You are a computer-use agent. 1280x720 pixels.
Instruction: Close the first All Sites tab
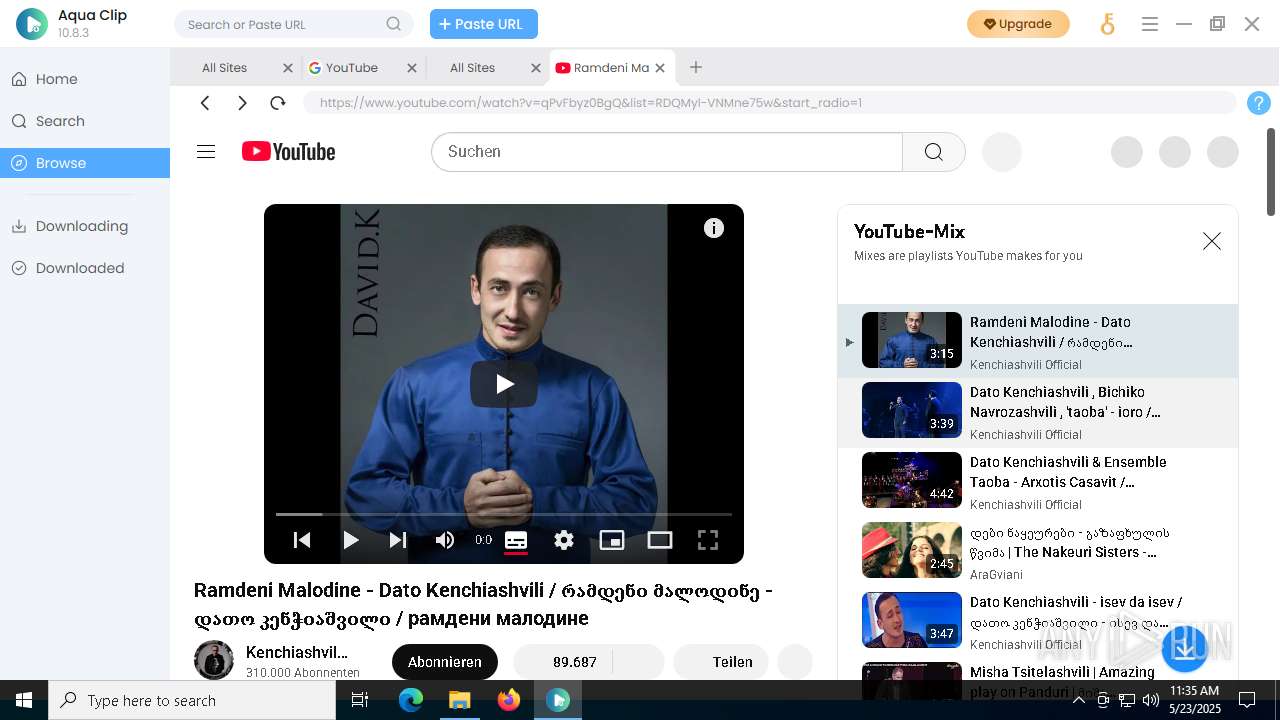pyautogui.click(x=288, y=68)
